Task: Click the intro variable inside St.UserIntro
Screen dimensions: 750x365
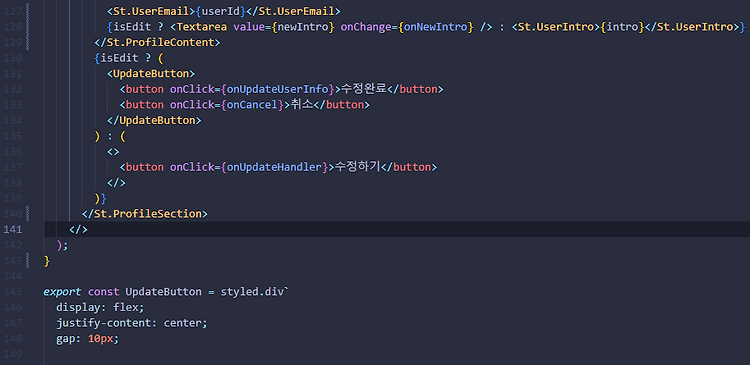Action: tap(622, 26)
